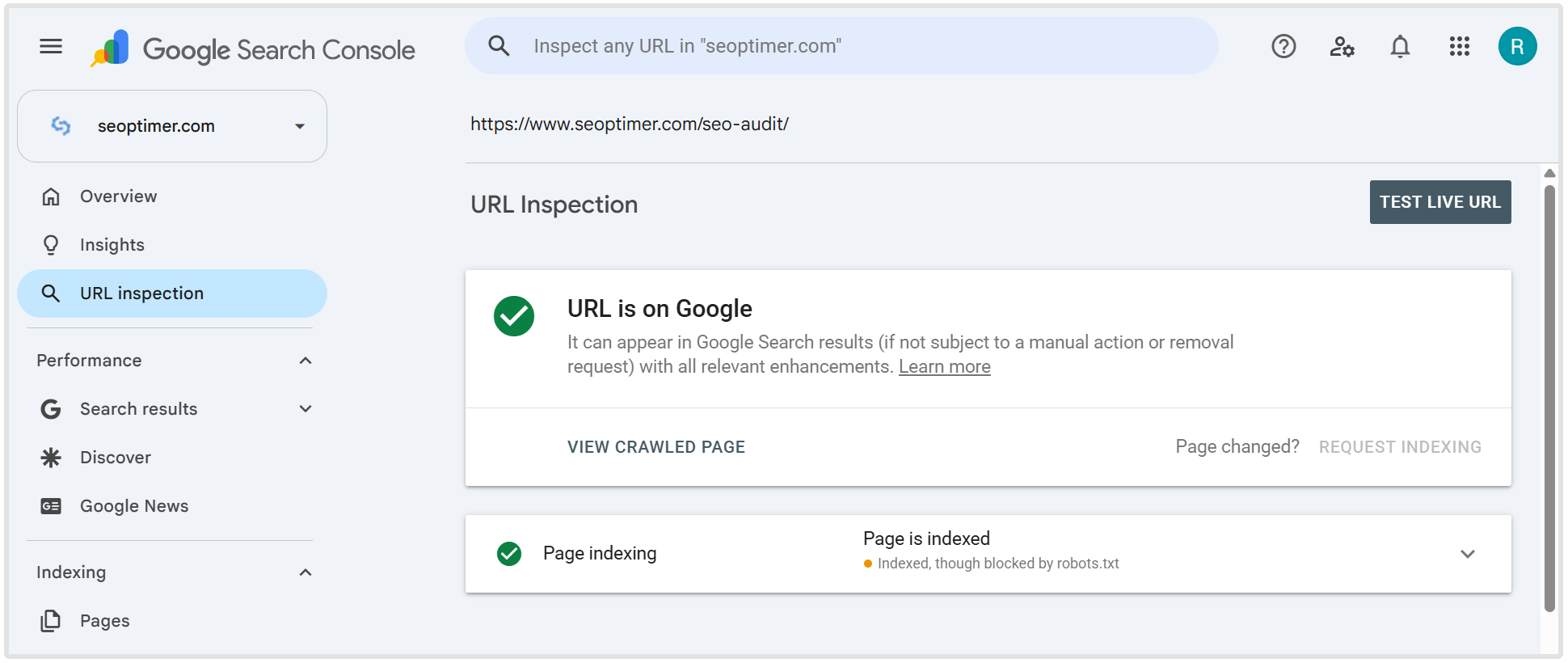This screenshot has height=663, width=1568.
Task: Open Search results report
Action: pos(138,409)
